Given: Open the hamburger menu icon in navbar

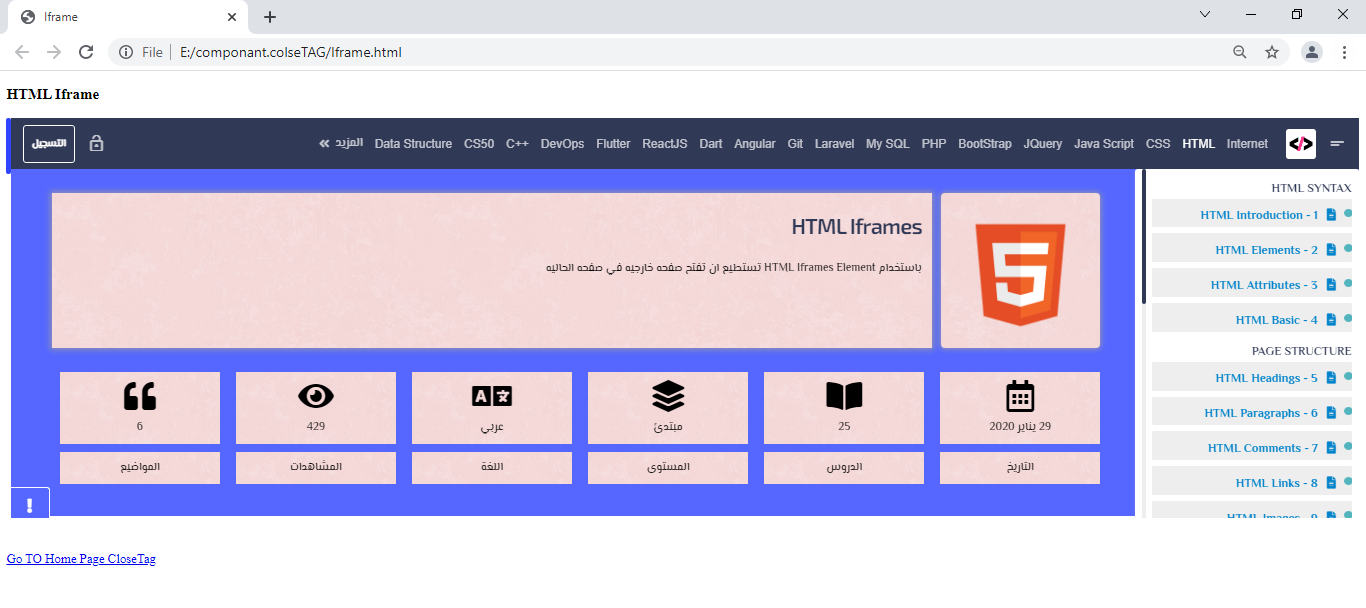Looking at the screenshot, I should tap(1337, 144).
